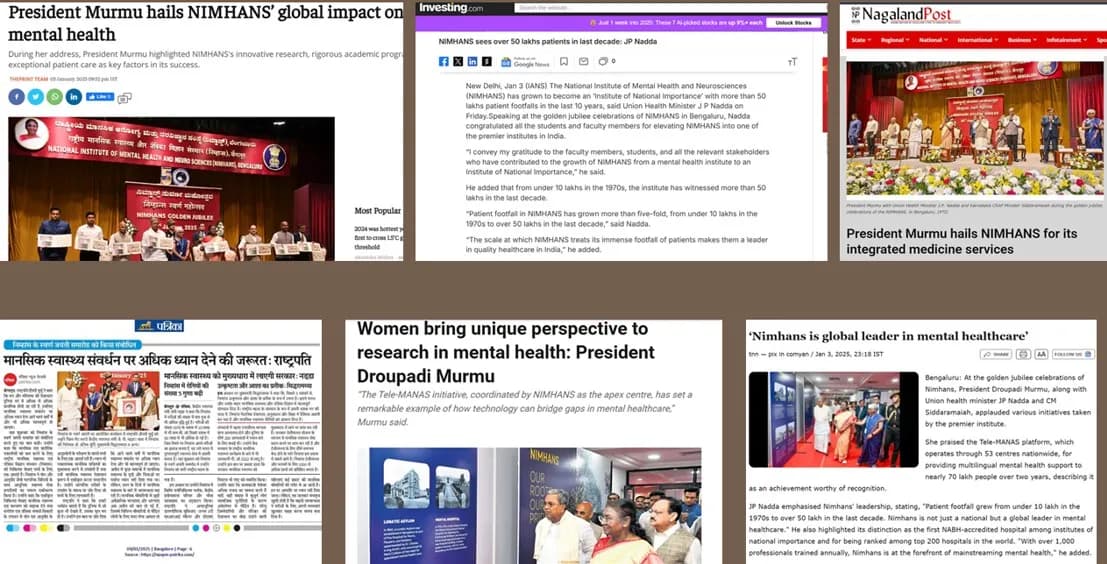Click Twitter share icon under ThePrint byline
Viewport: 1107px width, 564px height.
point(36,97)
